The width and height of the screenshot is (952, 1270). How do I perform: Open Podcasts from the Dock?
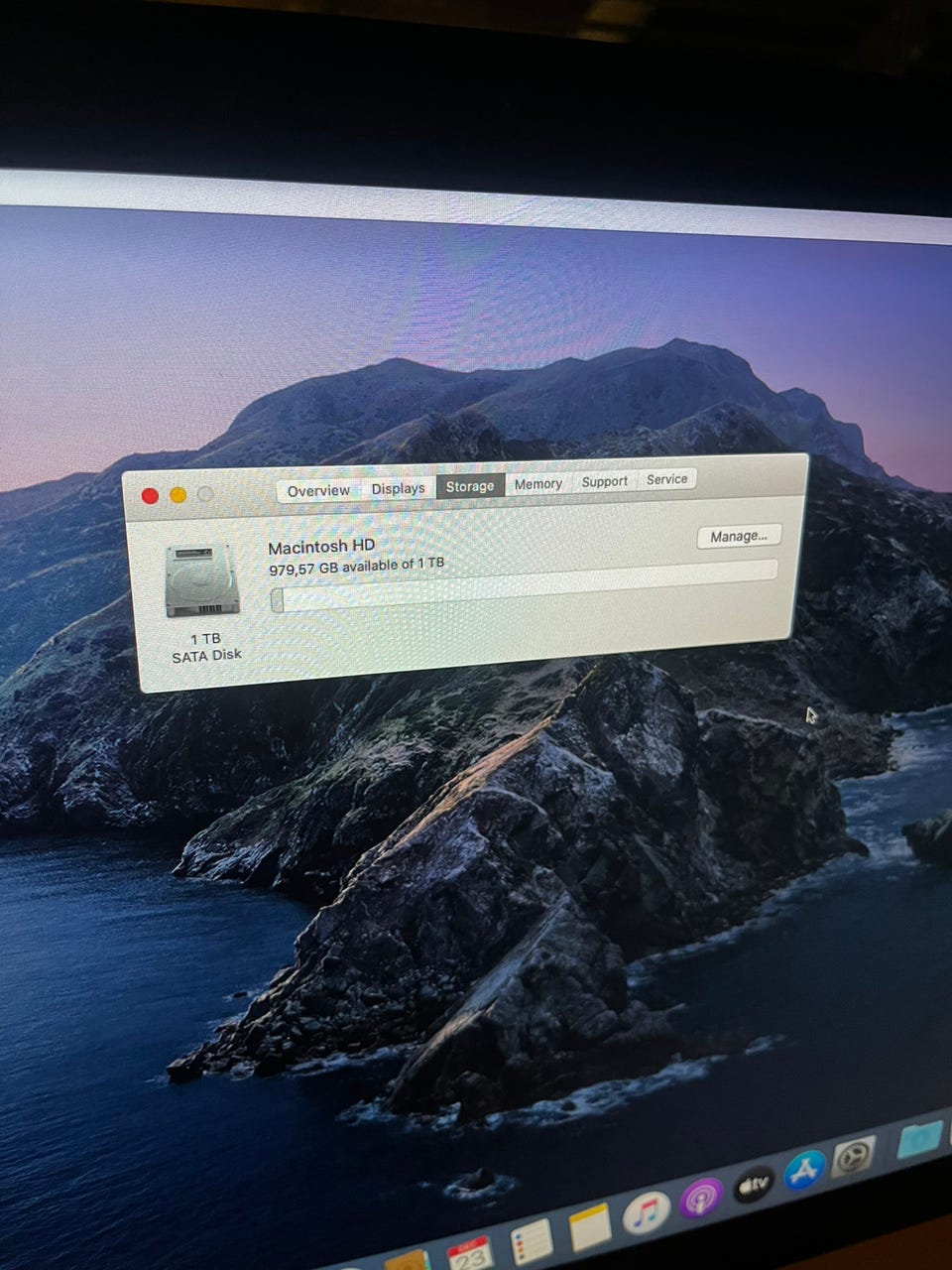click(x=702, y=1199)
